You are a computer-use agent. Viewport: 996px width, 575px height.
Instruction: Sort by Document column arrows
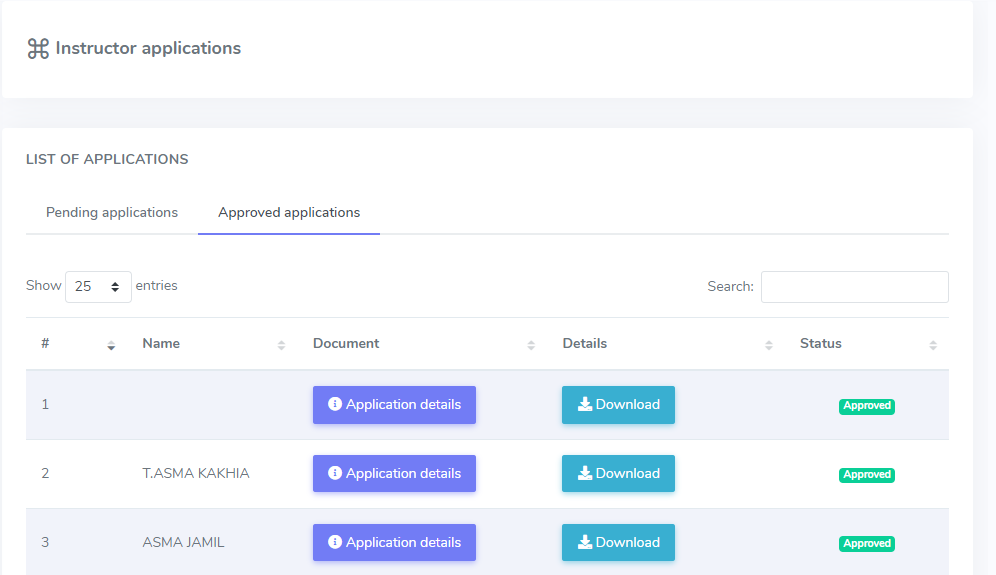tap(531, 345)
